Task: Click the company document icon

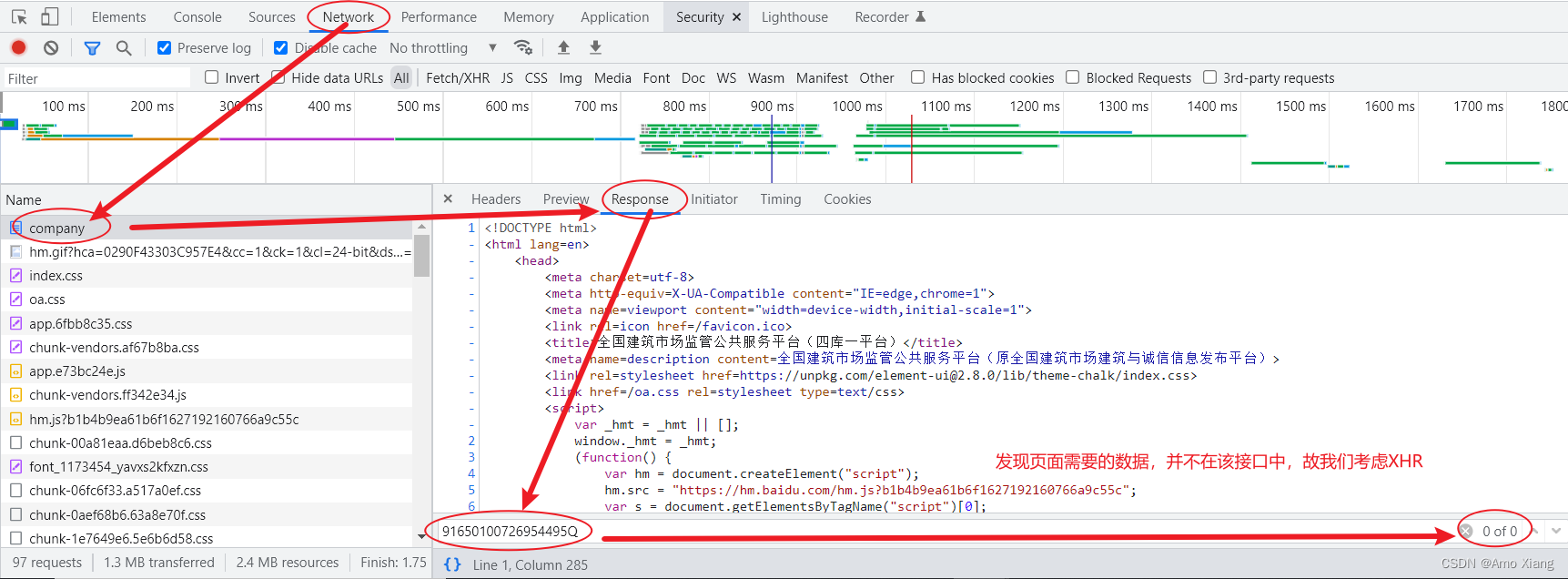Action: (x=15, y=228)
